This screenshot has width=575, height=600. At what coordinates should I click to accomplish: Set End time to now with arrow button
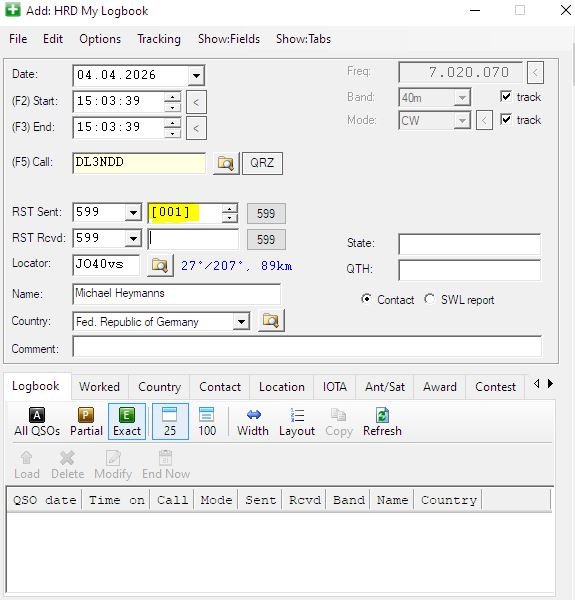196,128
